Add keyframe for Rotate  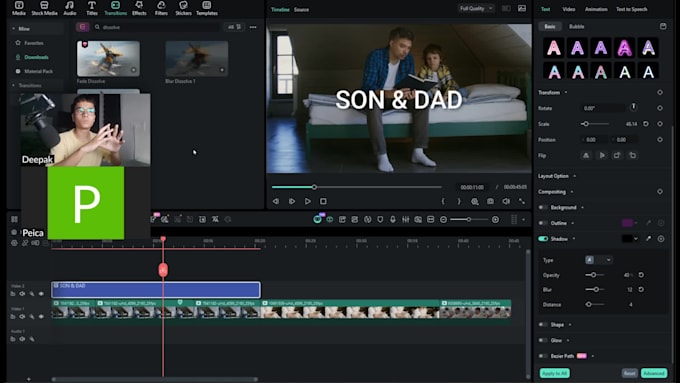pos(660,108)
